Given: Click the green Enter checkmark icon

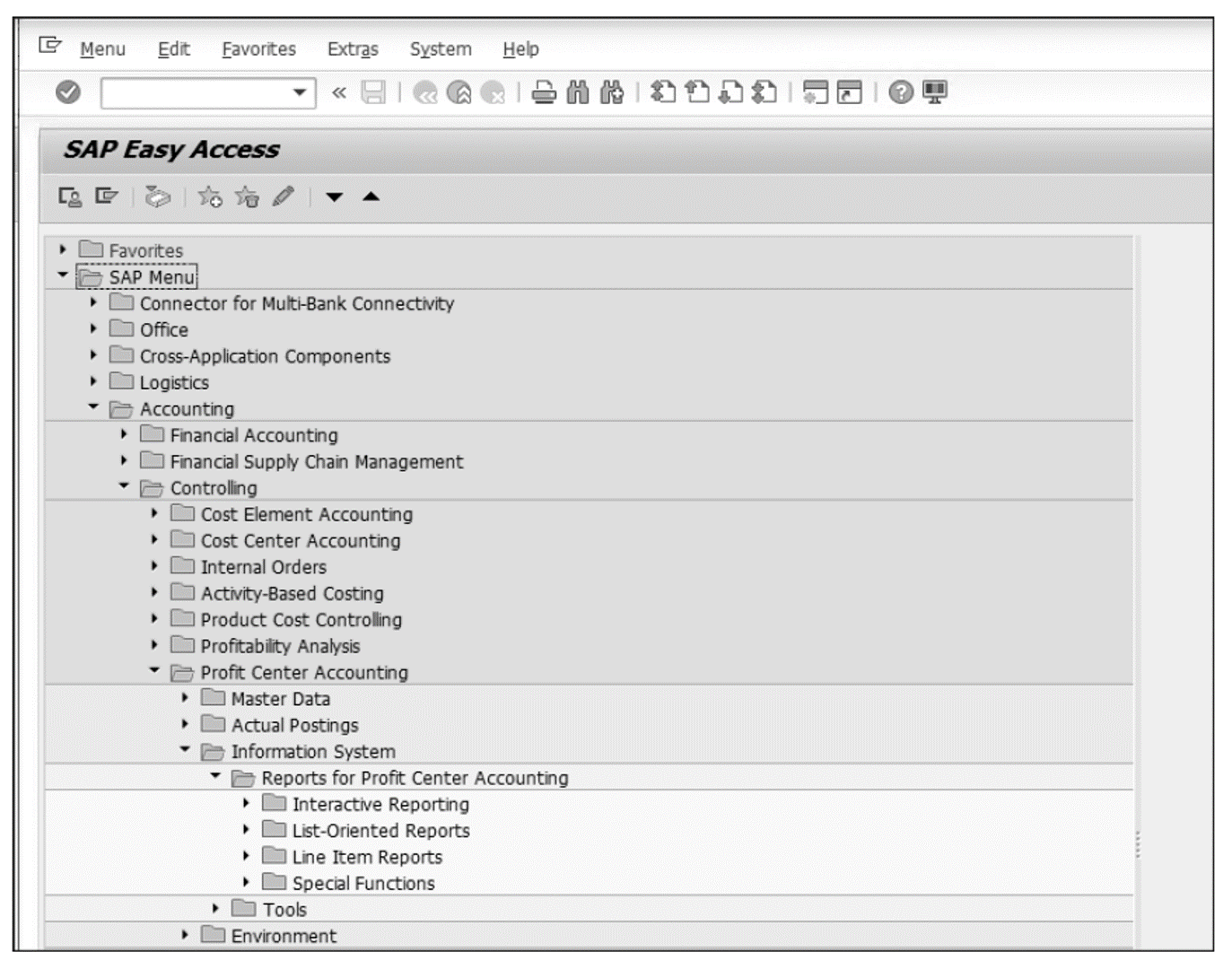Looking at the screenshot, I should click(68, 90).
